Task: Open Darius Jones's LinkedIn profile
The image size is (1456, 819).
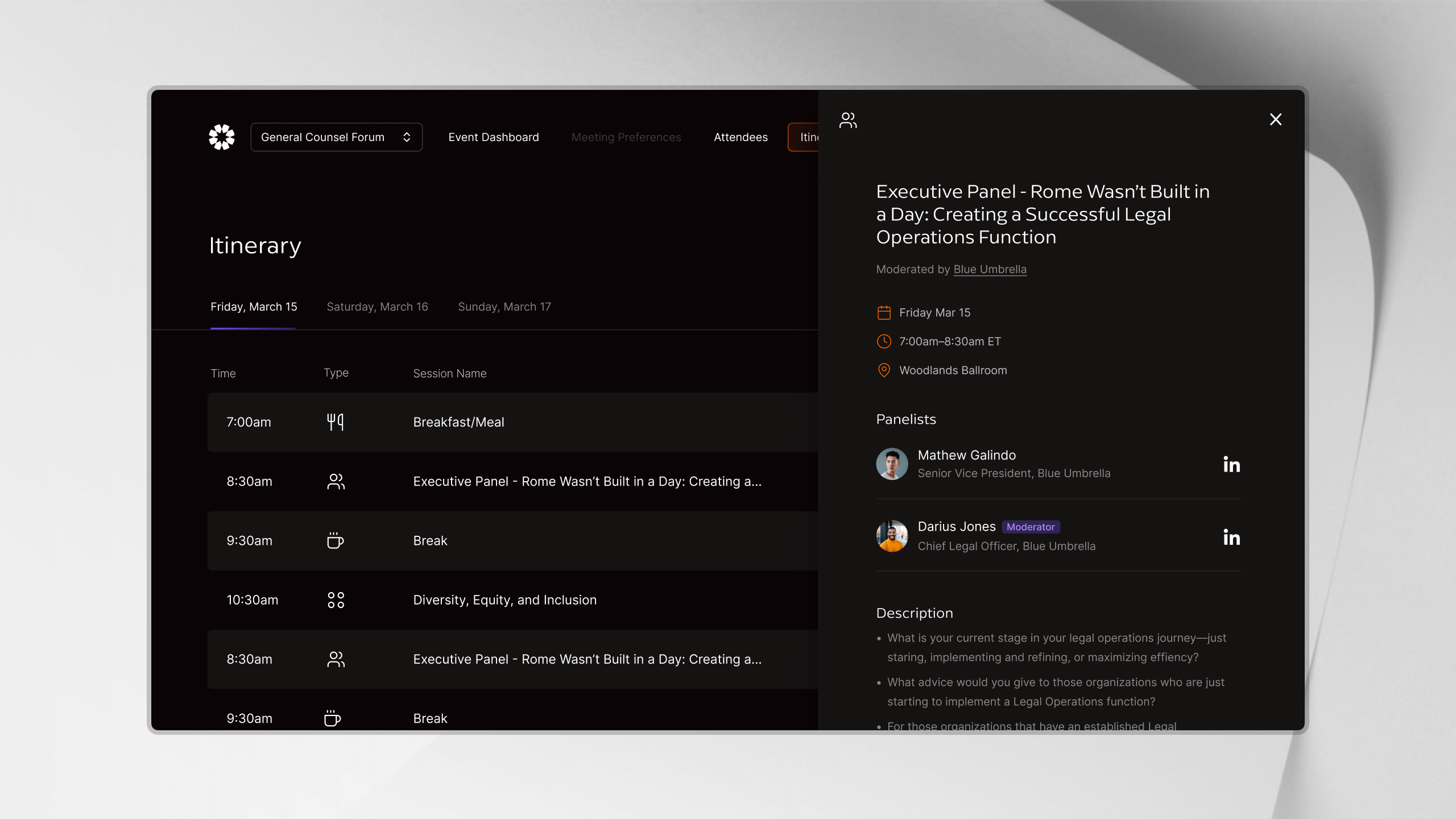Action: tap(1232, 536)
